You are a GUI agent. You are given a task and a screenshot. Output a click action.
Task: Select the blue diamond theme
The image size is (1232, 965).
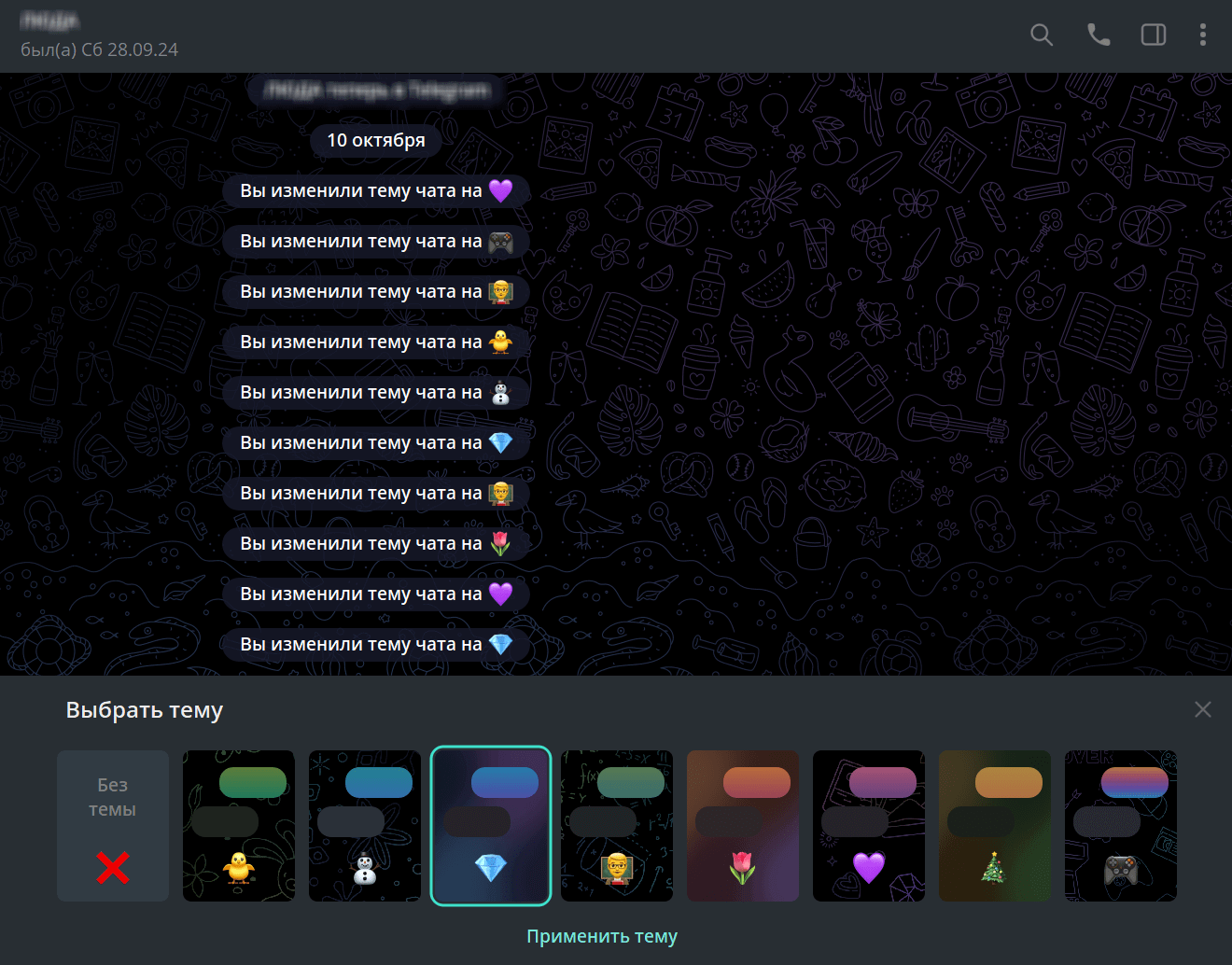pos(491,826)
